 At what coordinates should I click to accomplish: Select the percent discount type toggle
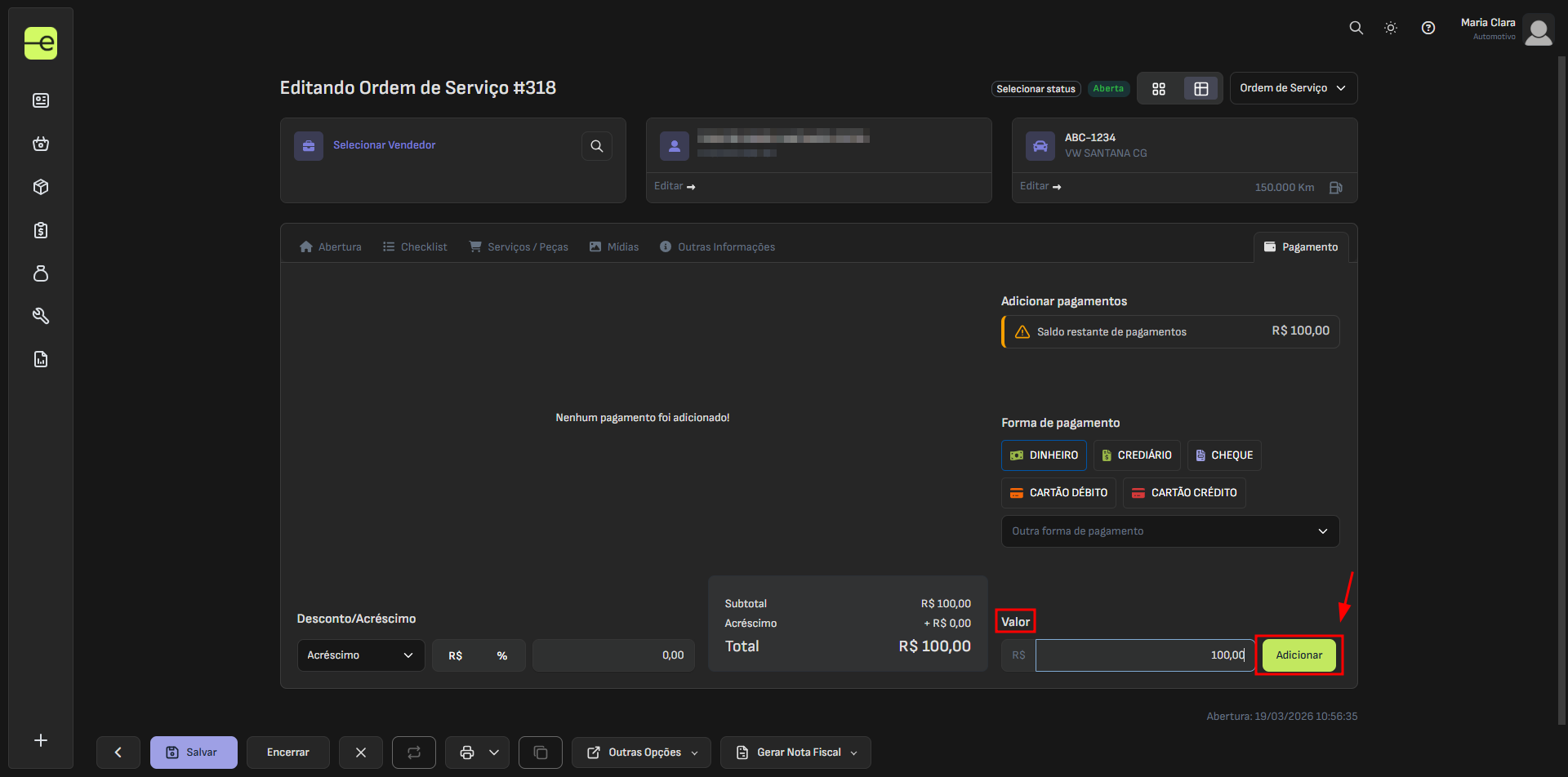501,655
